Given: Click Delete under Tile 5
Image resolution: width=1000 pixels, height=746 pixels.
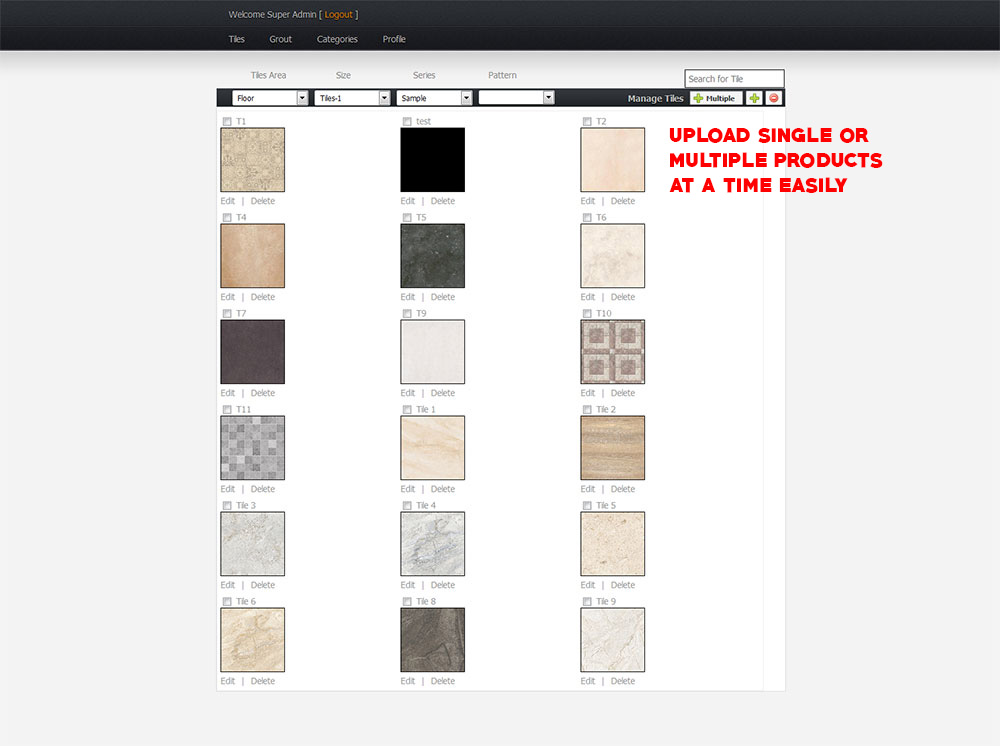Looking at the screenshot, I should pos(623,585).
